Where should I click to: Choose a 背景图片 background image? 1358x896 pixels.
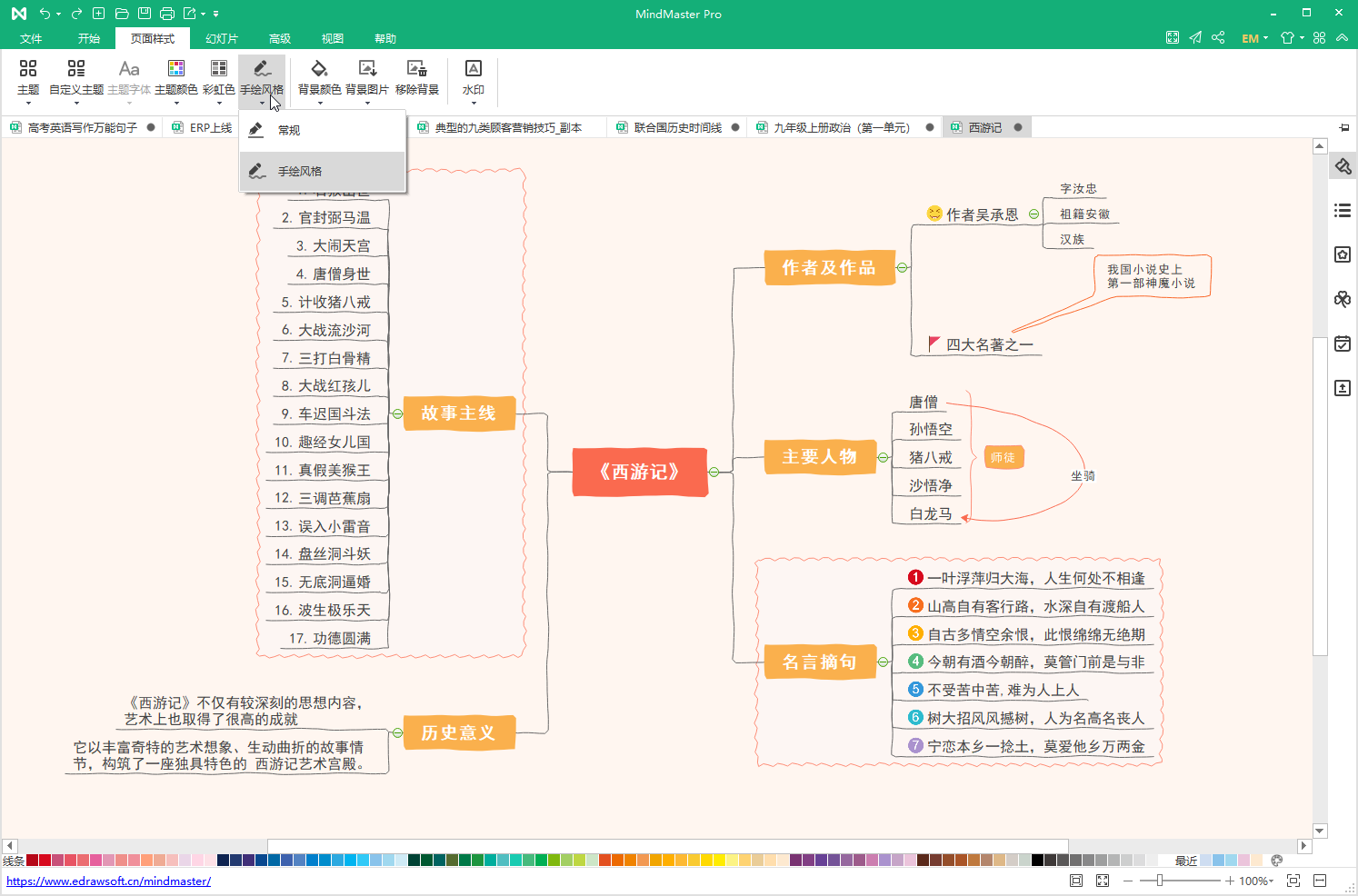(367, 81)
